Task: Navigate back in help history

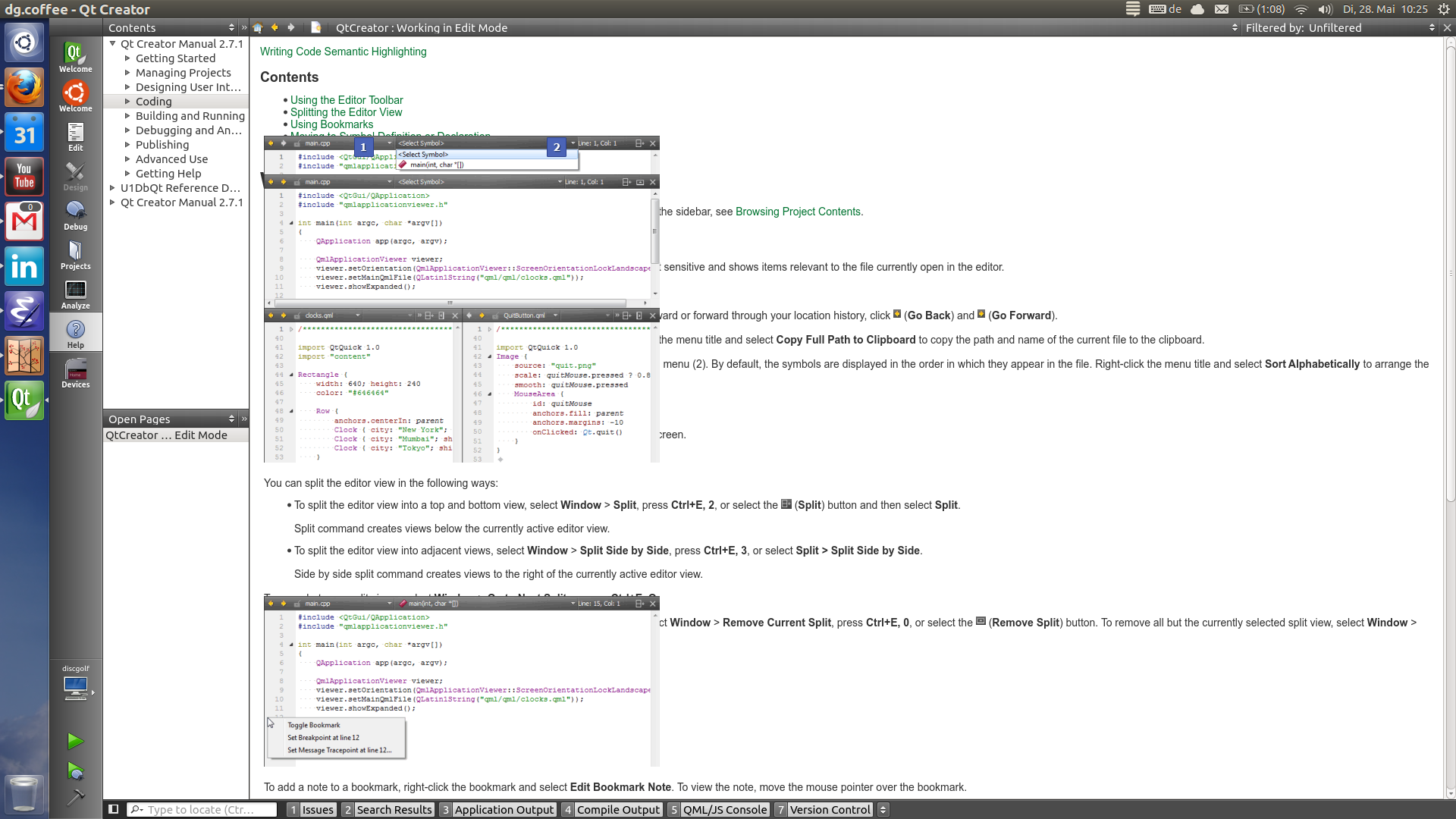Action: coord(275,27)
